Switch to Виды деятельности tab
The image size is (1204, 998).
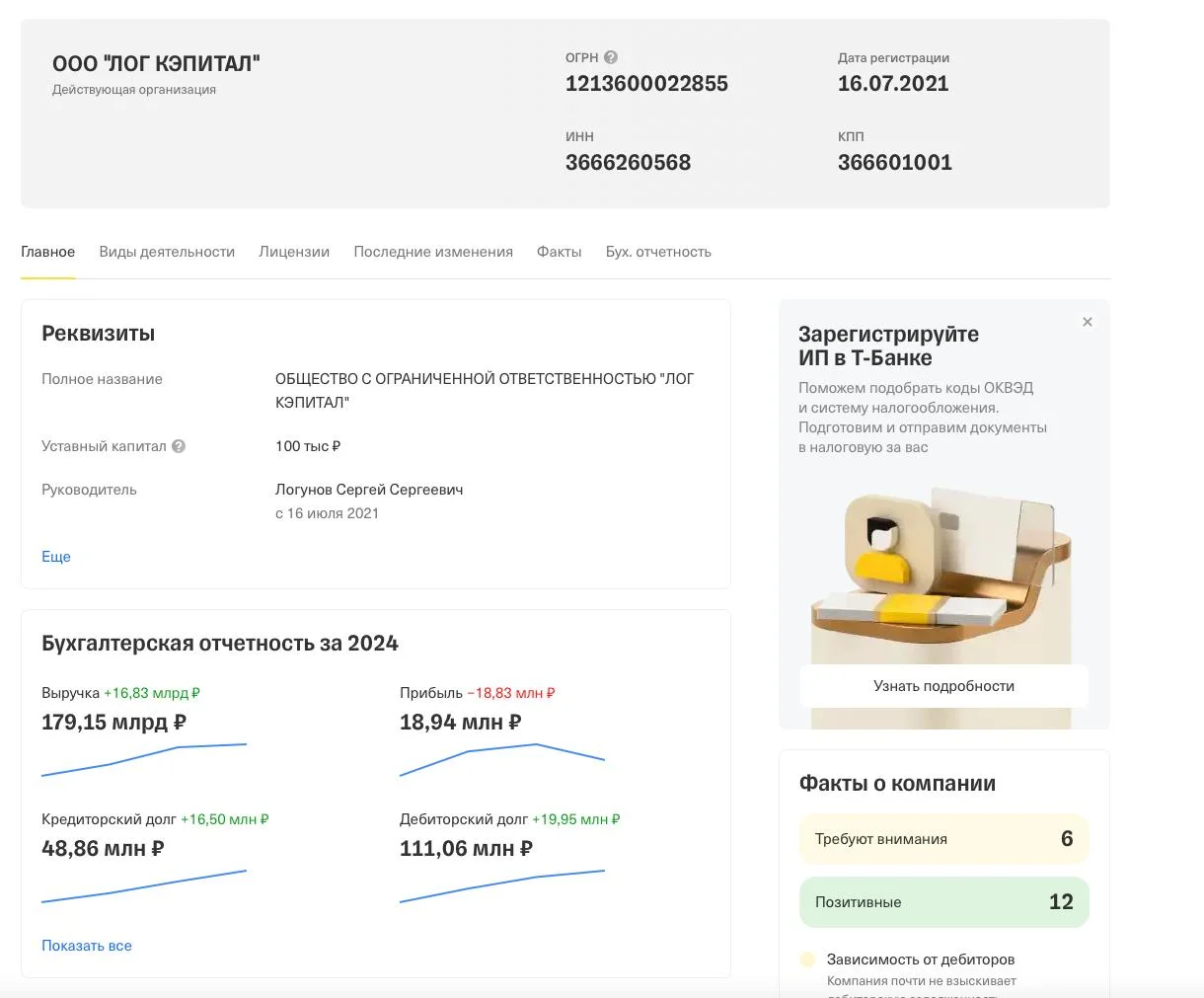point(167,252)
